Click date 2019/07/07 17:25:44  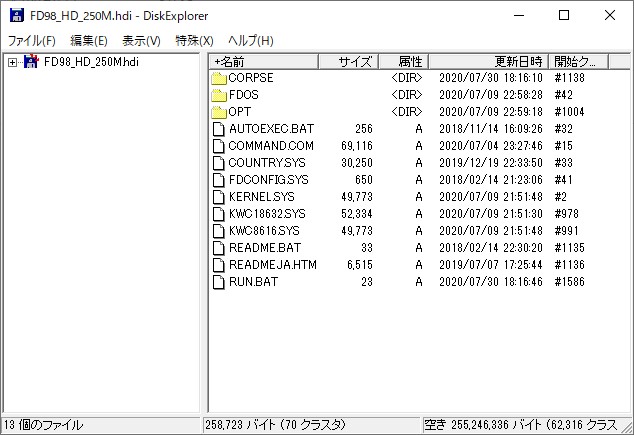pyautogui.click(x=491, y=264)
